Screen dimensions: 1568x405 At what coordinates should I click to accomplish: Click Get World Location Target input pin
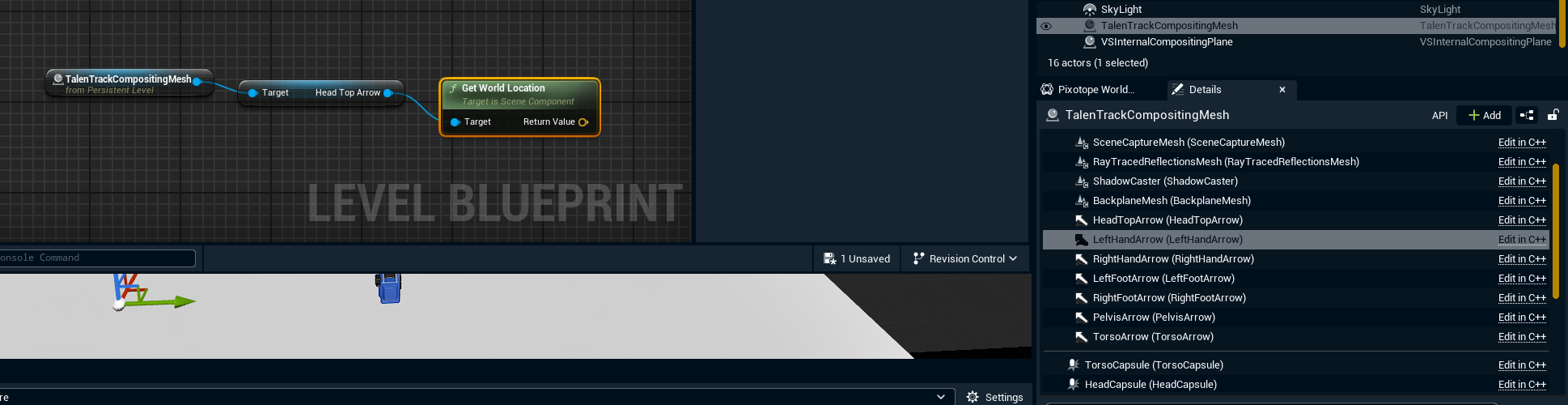point(456,122)
